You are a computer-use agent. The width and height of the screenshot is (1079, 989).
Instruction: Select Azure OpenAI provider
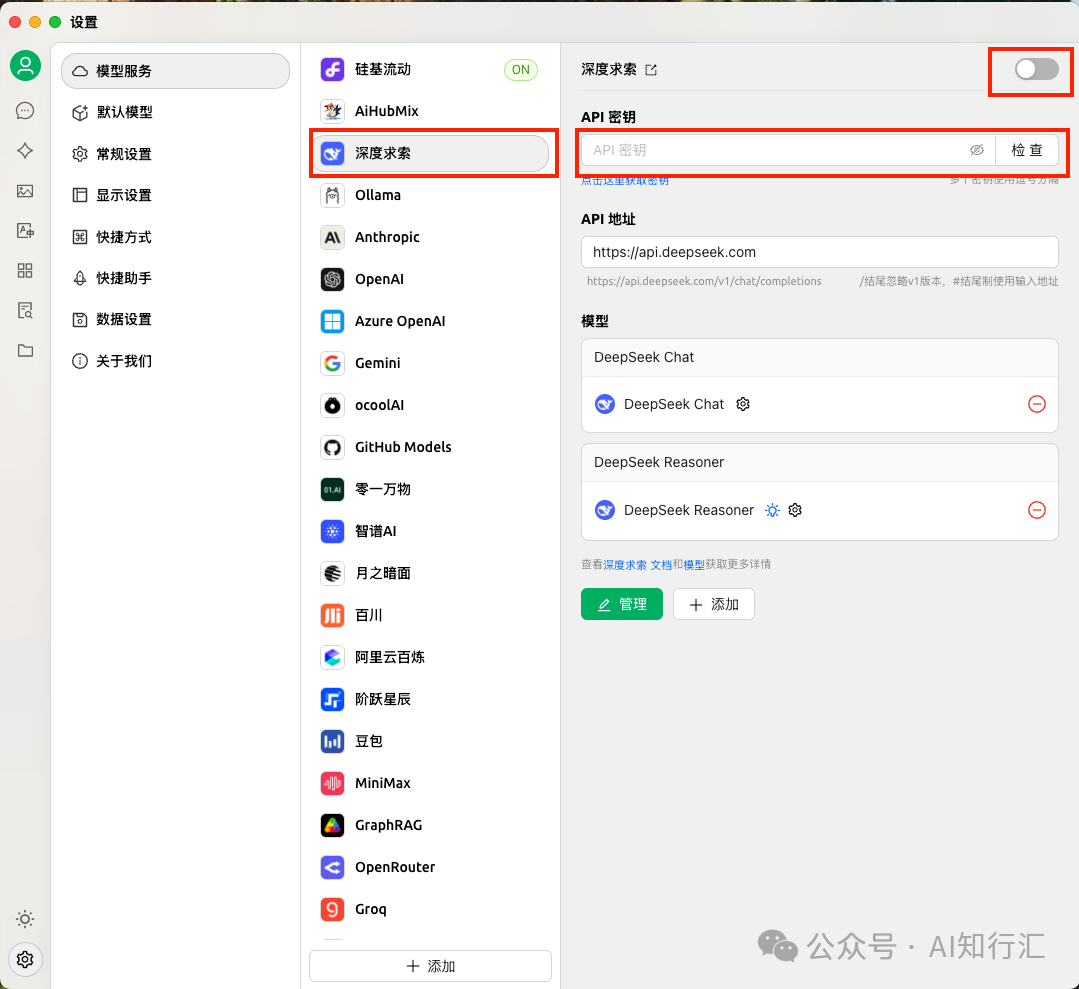pos(431,321)
